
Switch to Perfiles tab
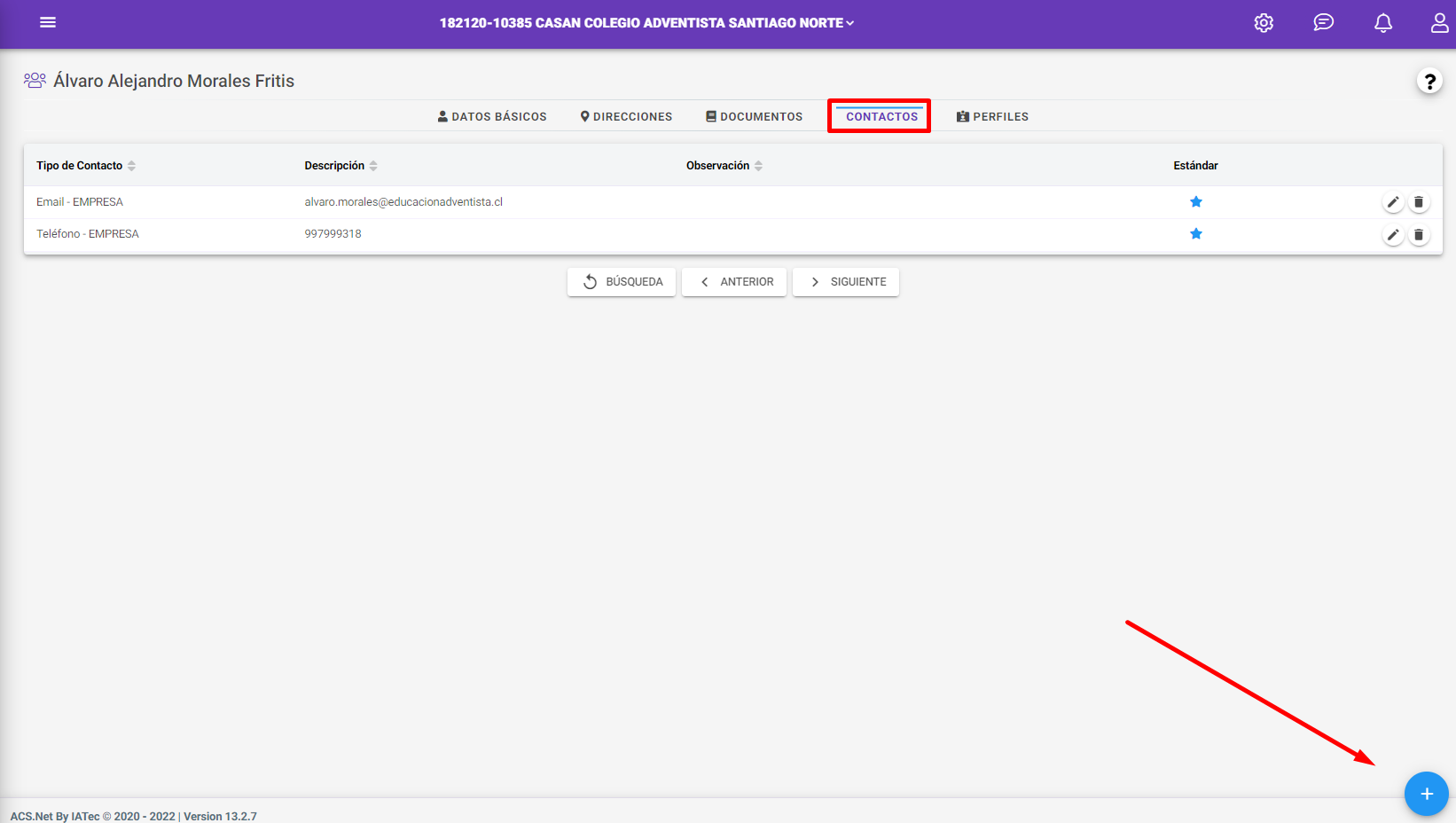click(x=992, y=116)
